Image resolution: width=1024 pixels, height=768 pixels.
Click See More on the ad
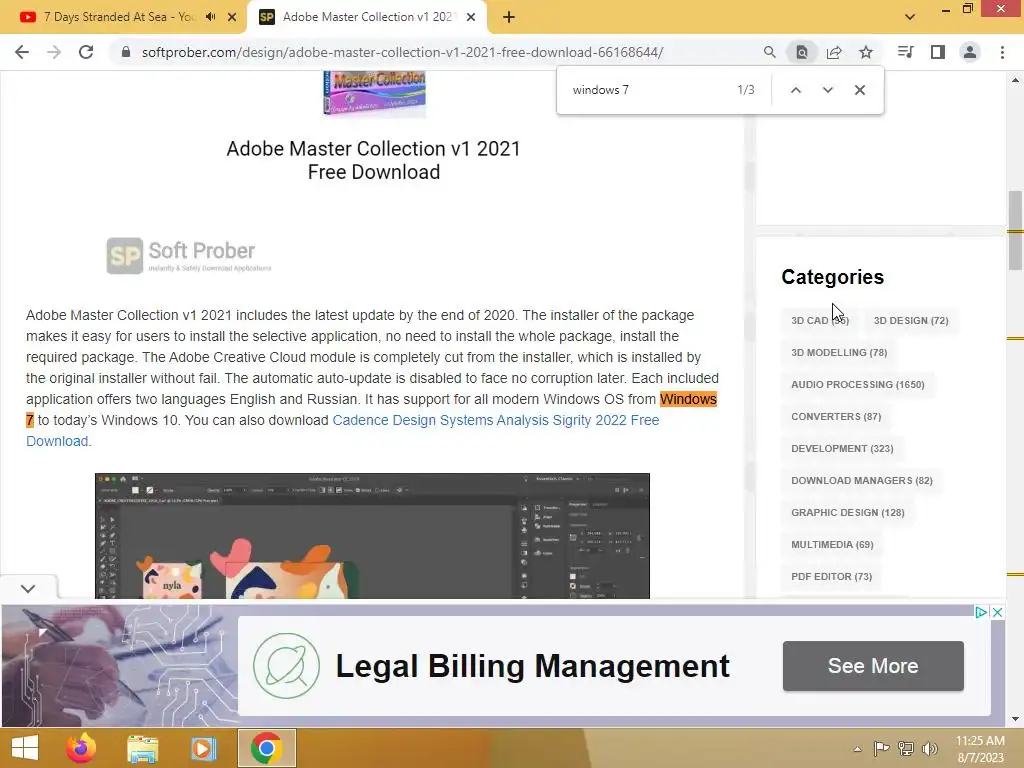[872, 665]
